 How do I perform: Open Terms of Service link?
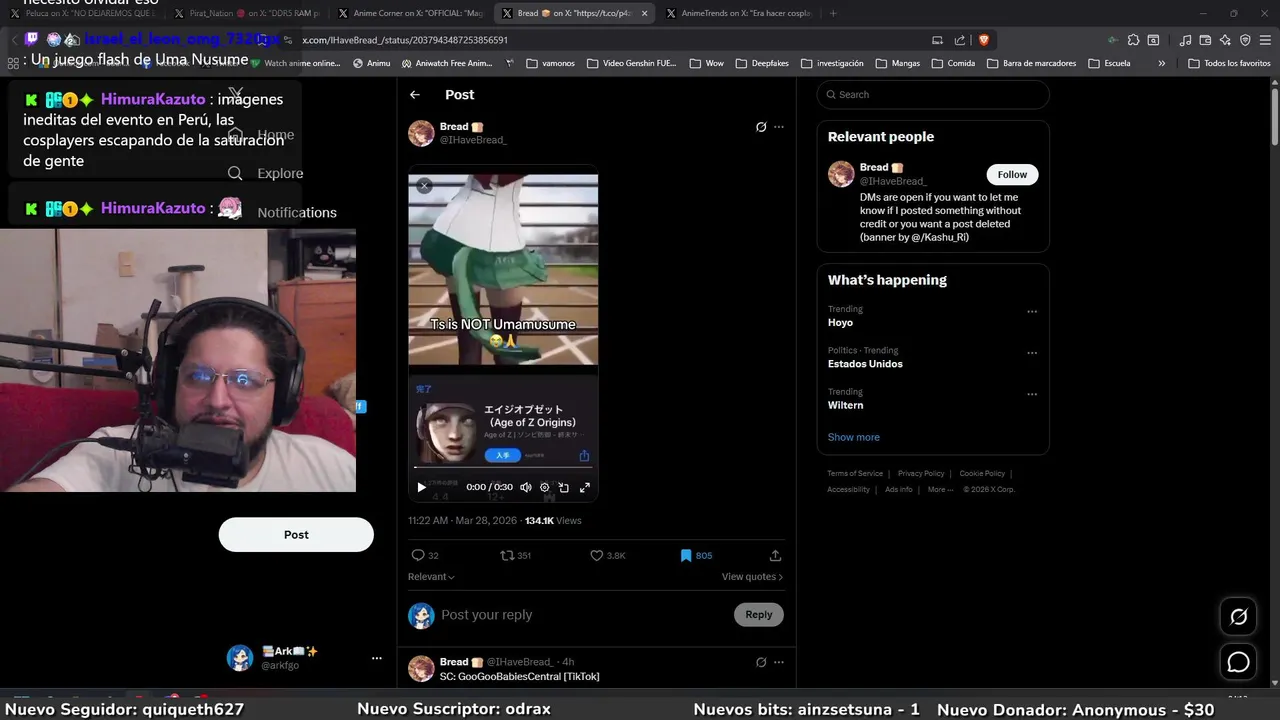click(855, 474)
